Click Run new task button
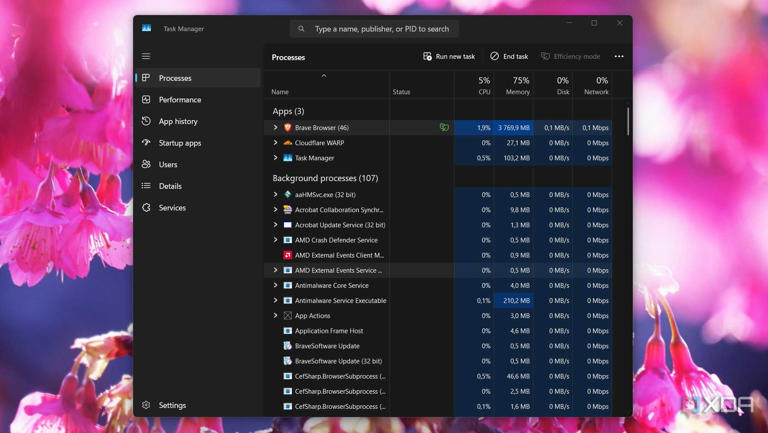Image resolution: width=768 pixels, height=433 pixels. click(449, 57)
